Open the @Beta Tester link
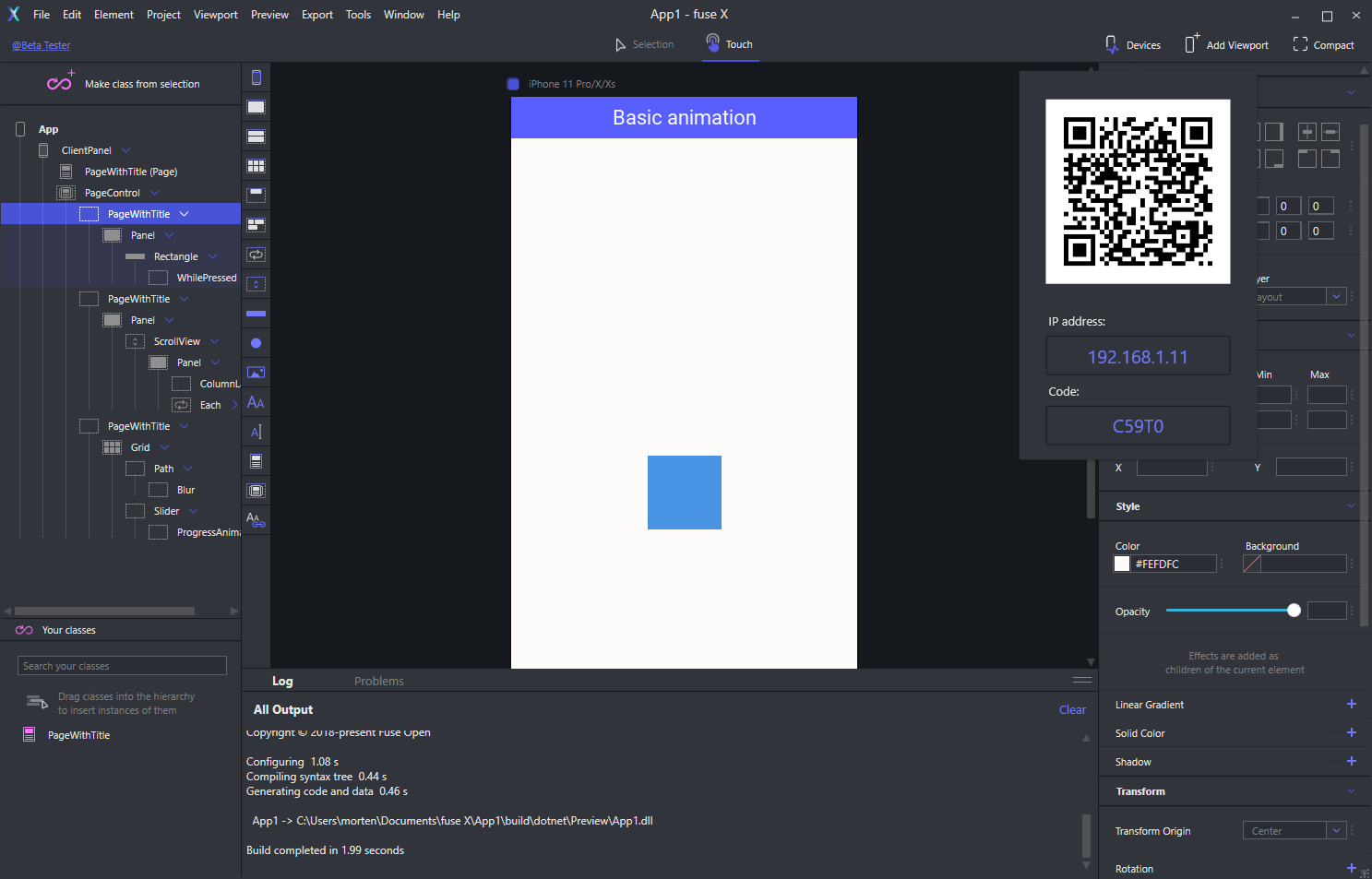This screenshot has height=879, width=1372. [42, 45]
